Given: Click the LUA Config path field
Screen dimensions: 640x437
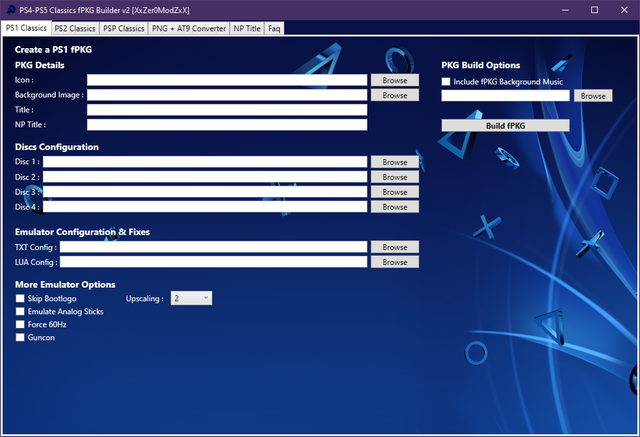Looking at the screenshot, I should pos(213,262).
